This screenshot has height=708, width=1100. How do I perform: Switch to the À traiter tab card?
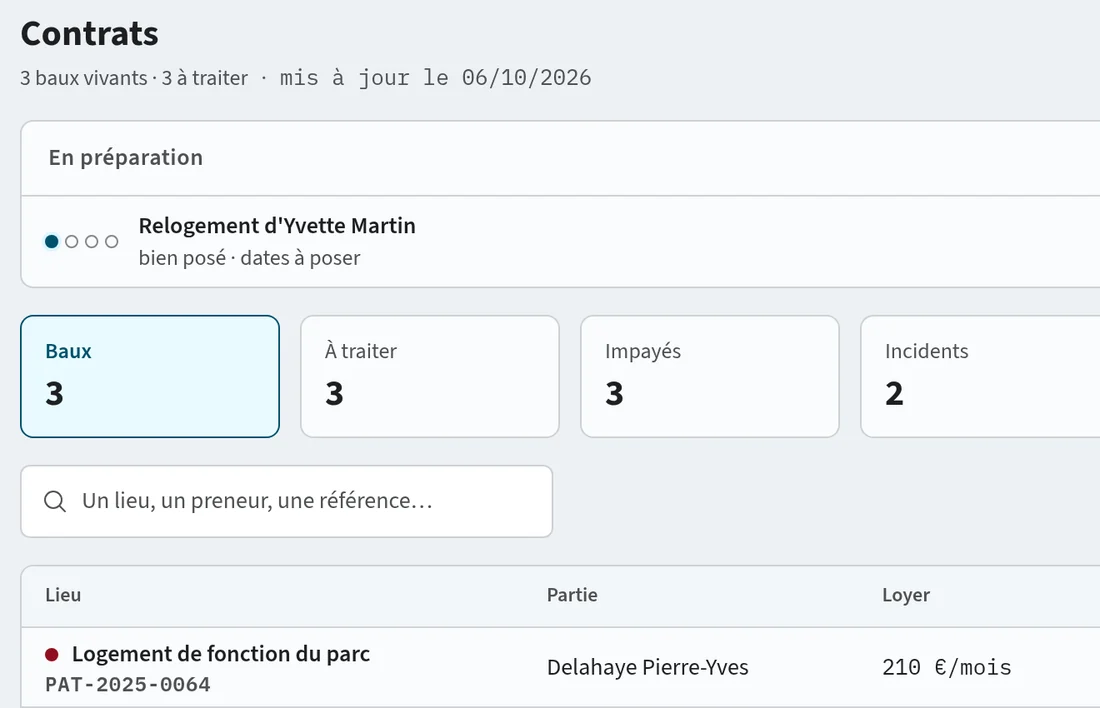tap(430, 376)
